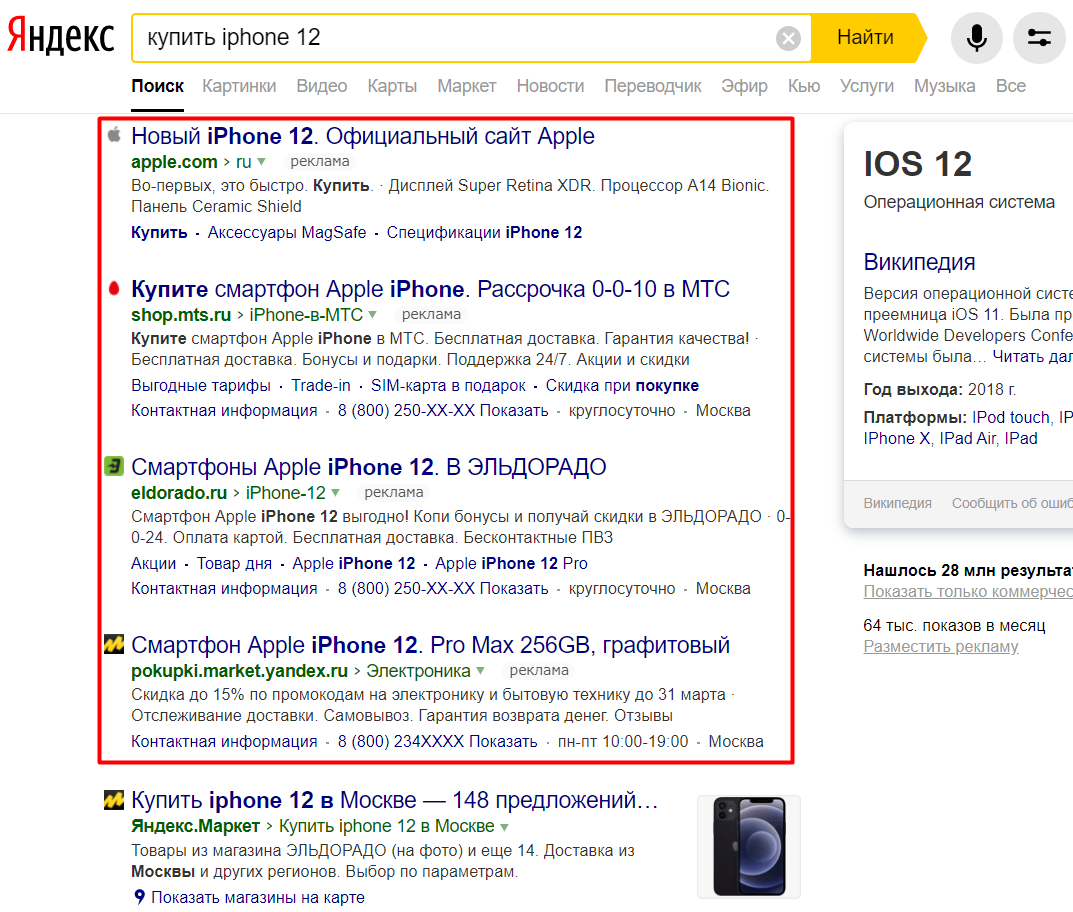
Task: Open arrow menu after Электроника breadcrumb
Action: (x=480, y=671)
